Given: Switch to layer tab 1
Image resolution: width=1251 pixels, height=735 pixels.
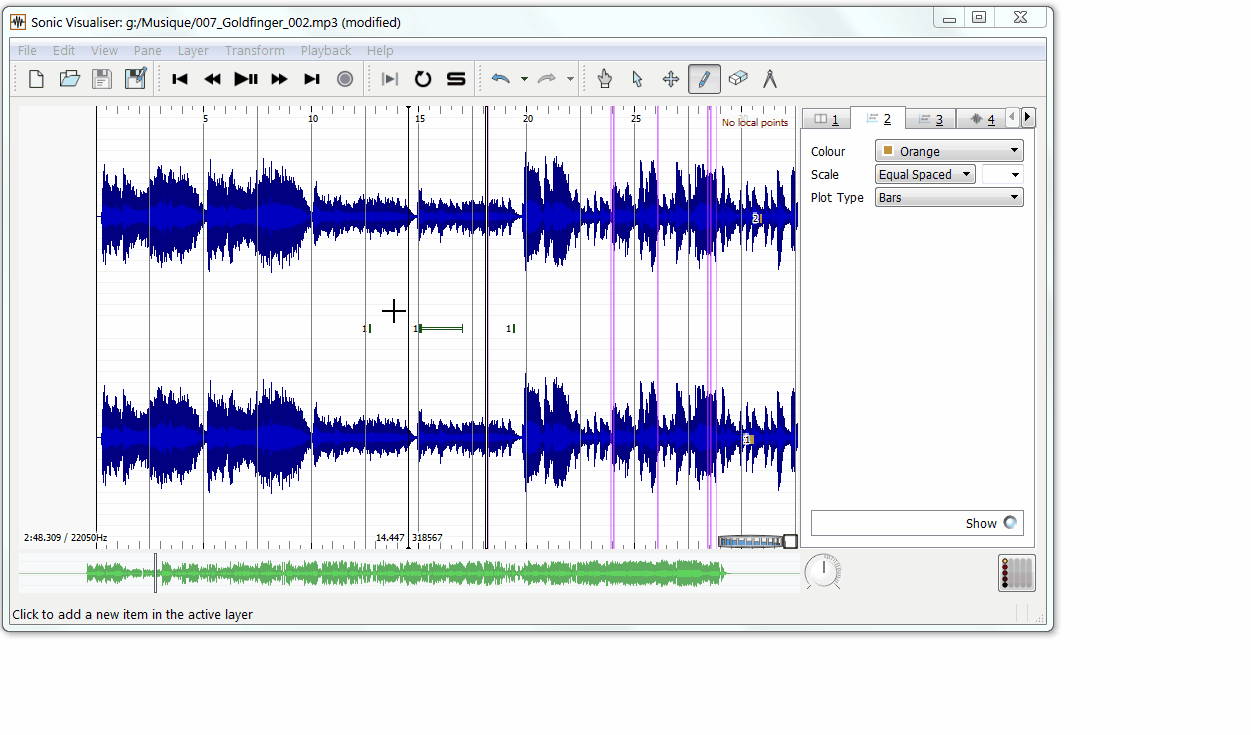Looking at the screenshot, I should [826, 119].
